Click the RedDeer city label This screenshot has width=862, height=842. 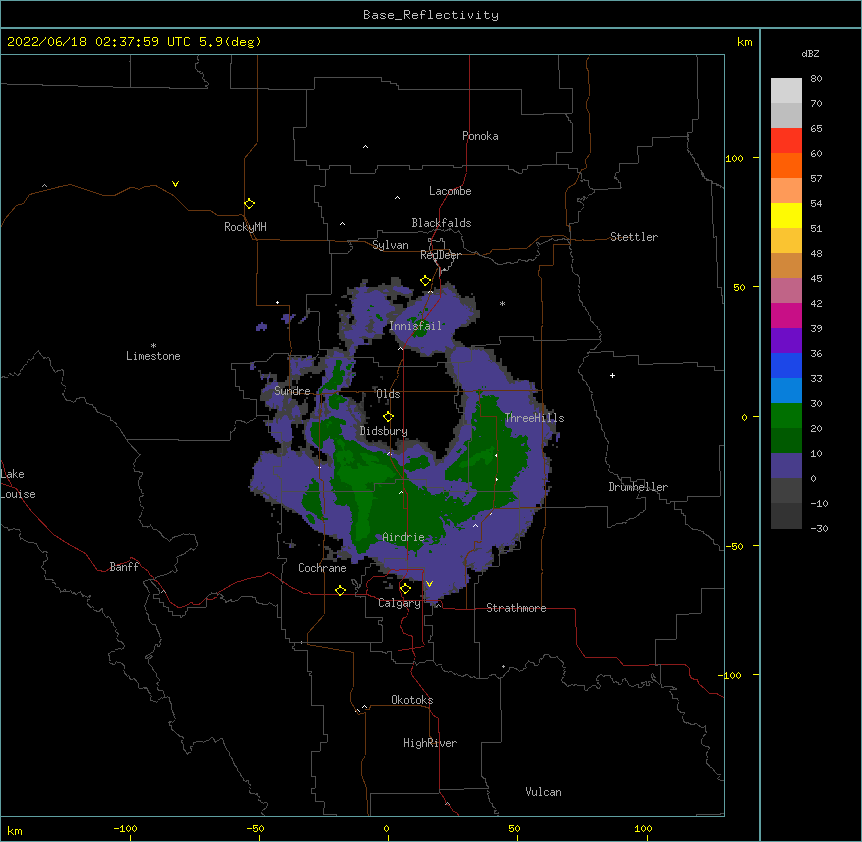click(x=440, y=255)
